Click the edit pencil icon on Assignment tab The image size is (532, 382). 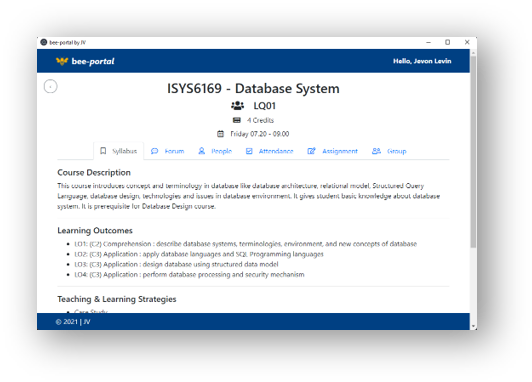tap(311, 151)
